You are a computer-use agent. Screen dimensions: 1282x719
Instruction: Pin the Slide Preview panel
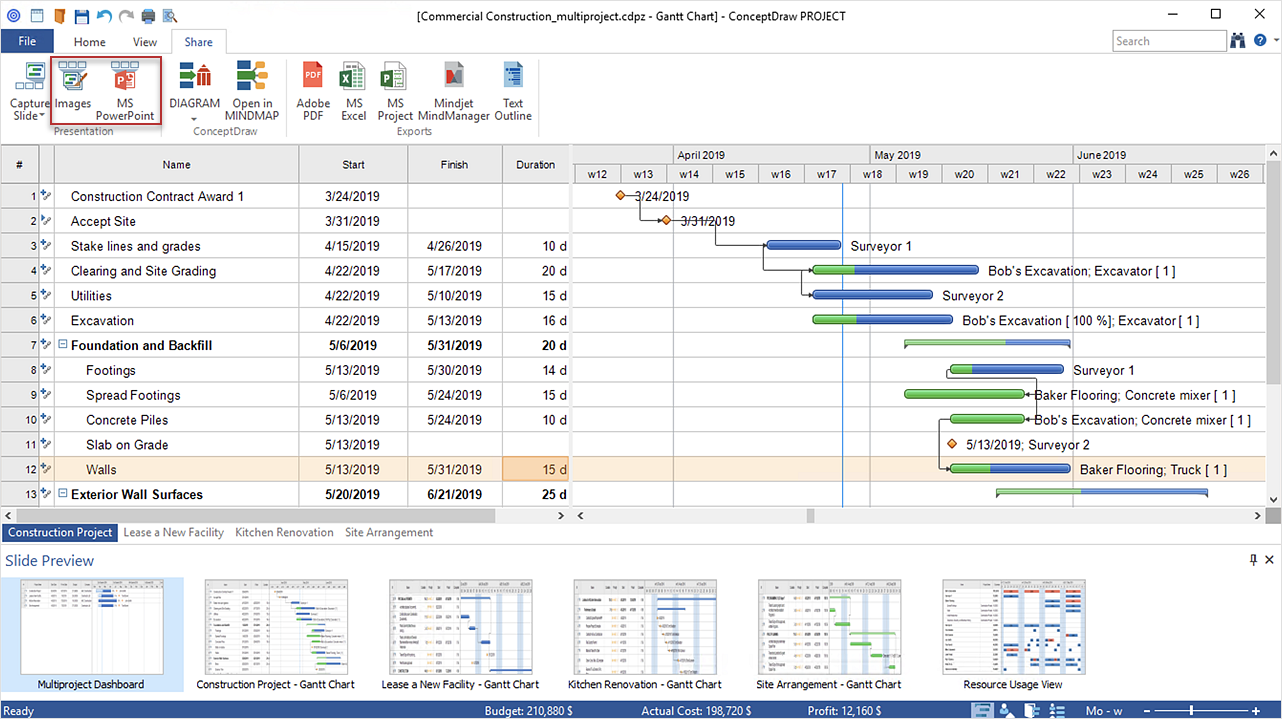coord(1253,560)
